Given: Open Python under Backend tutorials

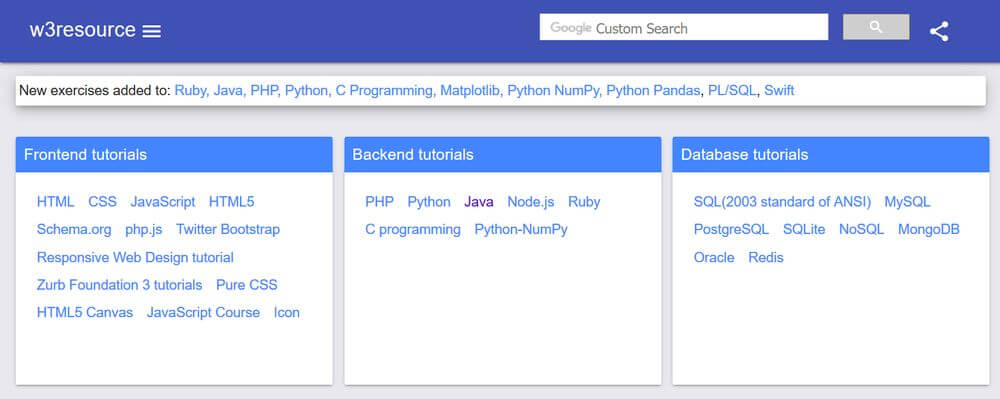Looking at the screenshot, I should pyautogui.click(x=429, y=202).
